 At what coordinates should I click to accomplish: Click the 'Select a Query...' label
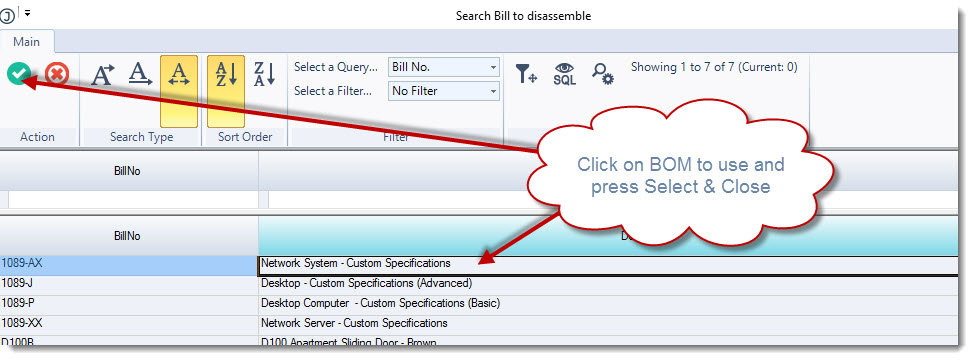tap(335, 67)
